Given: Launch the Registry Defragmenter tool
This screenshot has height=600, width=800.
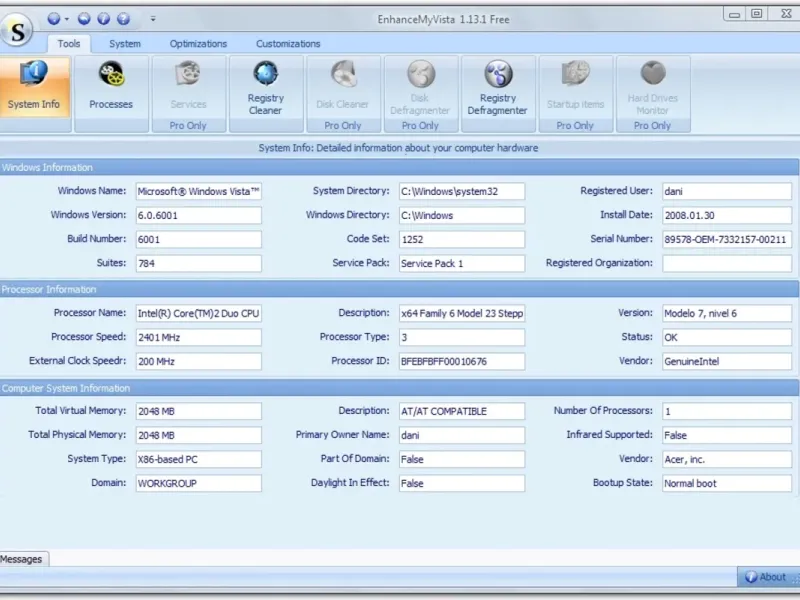Looking at the screenshot, I should point(497,86).
